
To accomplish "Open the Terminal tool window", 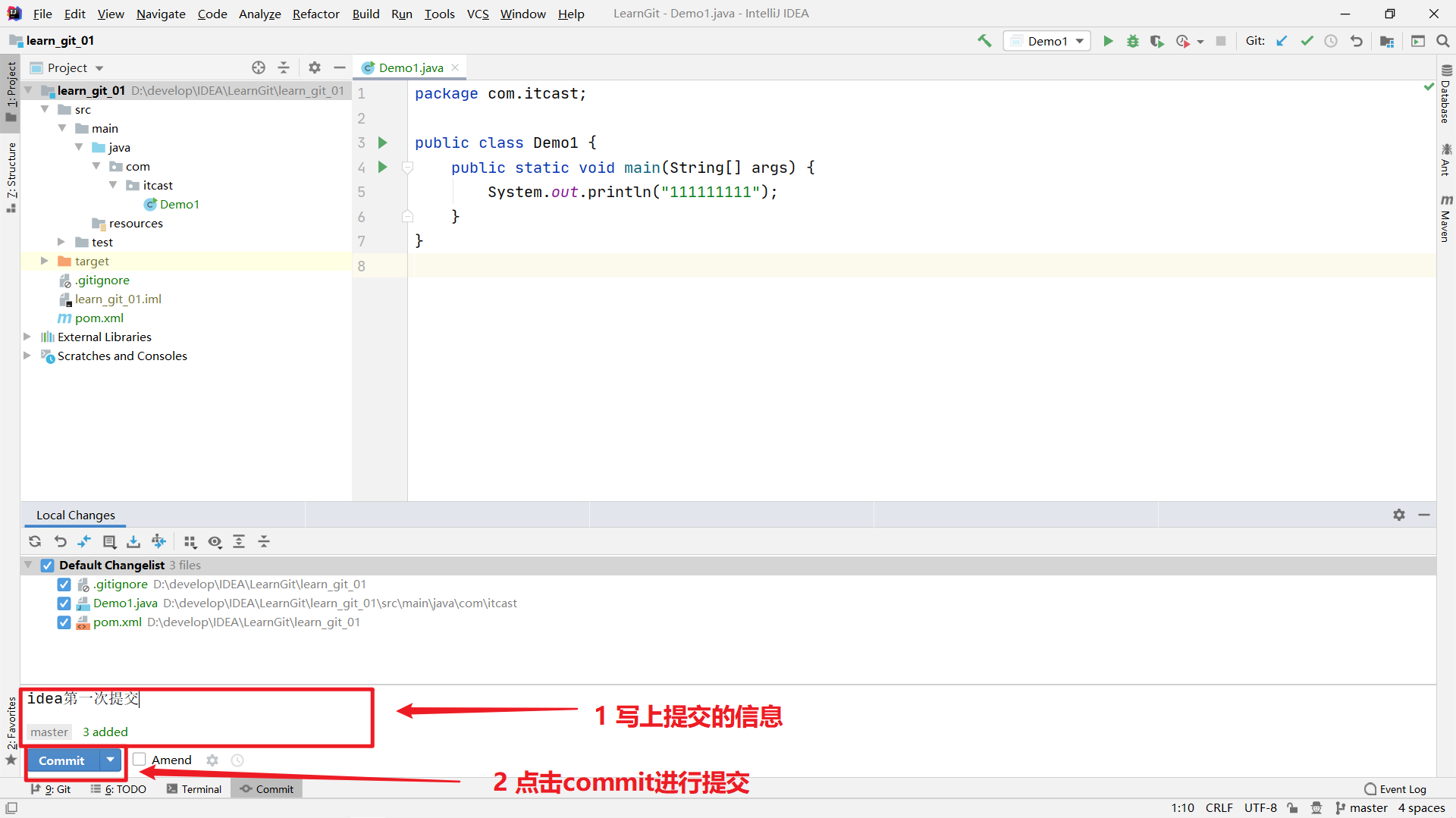I will point(194,789).
